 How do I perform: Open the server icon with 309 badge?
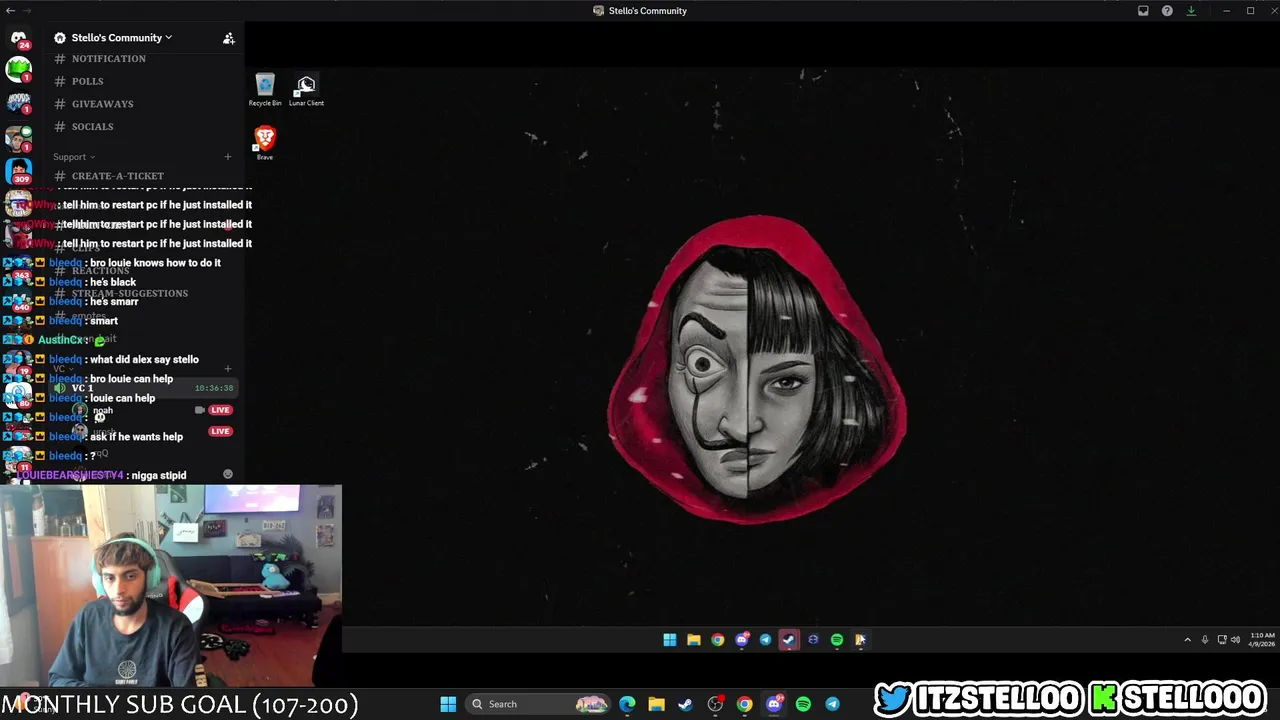[x=18, y=170]
